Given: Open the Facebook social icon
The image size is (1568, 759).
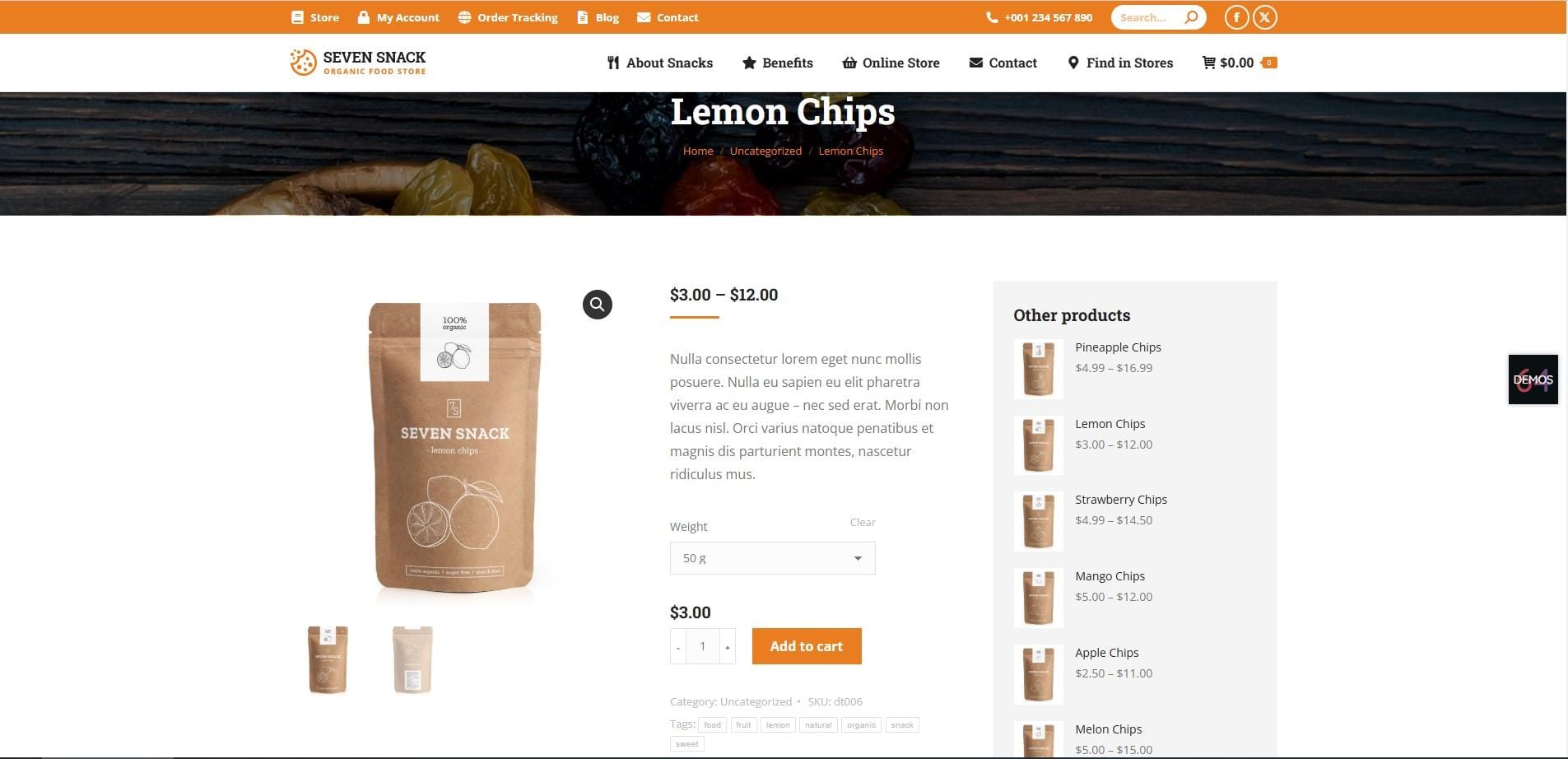Looking at the screenshot, I should coord(1236,17).
